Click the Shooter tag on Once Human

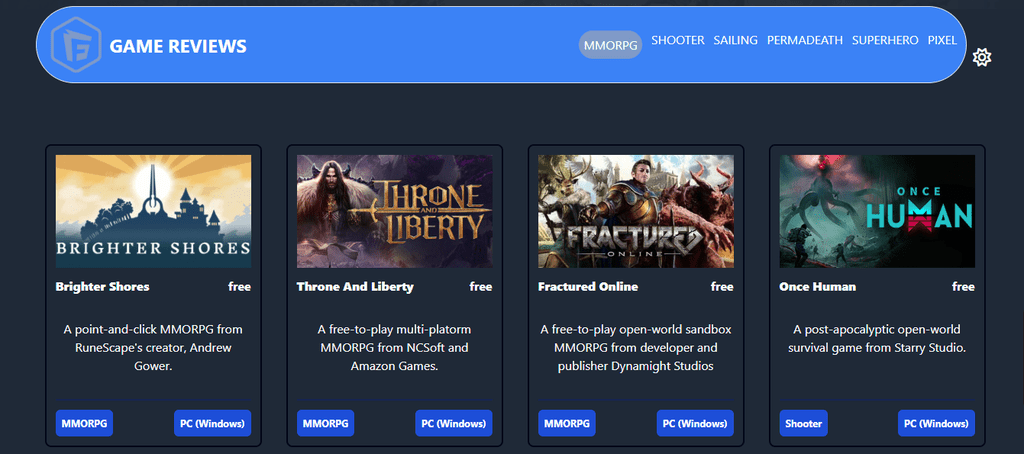point(803,423)
